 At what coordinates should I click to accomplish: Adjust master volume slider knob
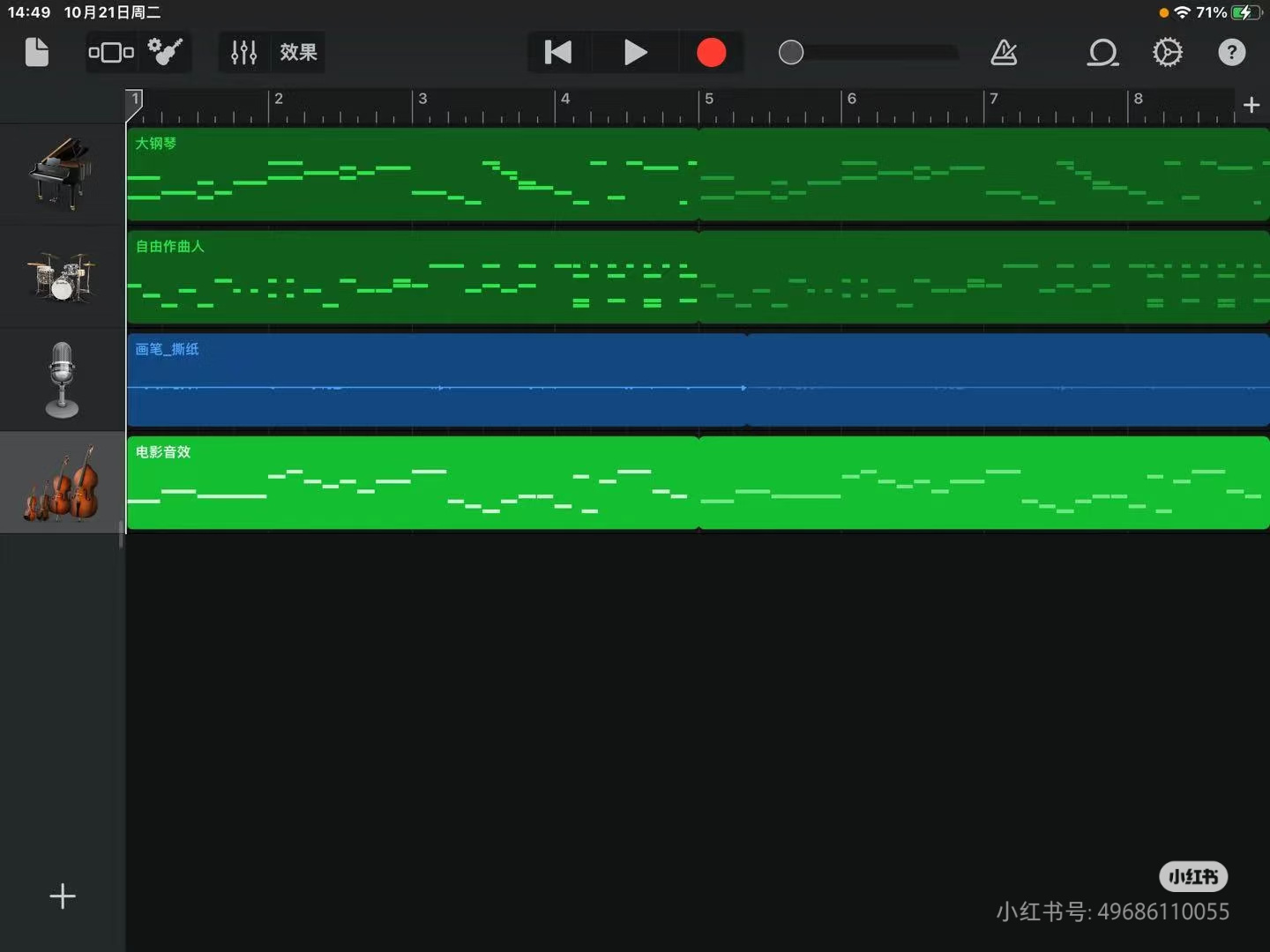(791, 52)
